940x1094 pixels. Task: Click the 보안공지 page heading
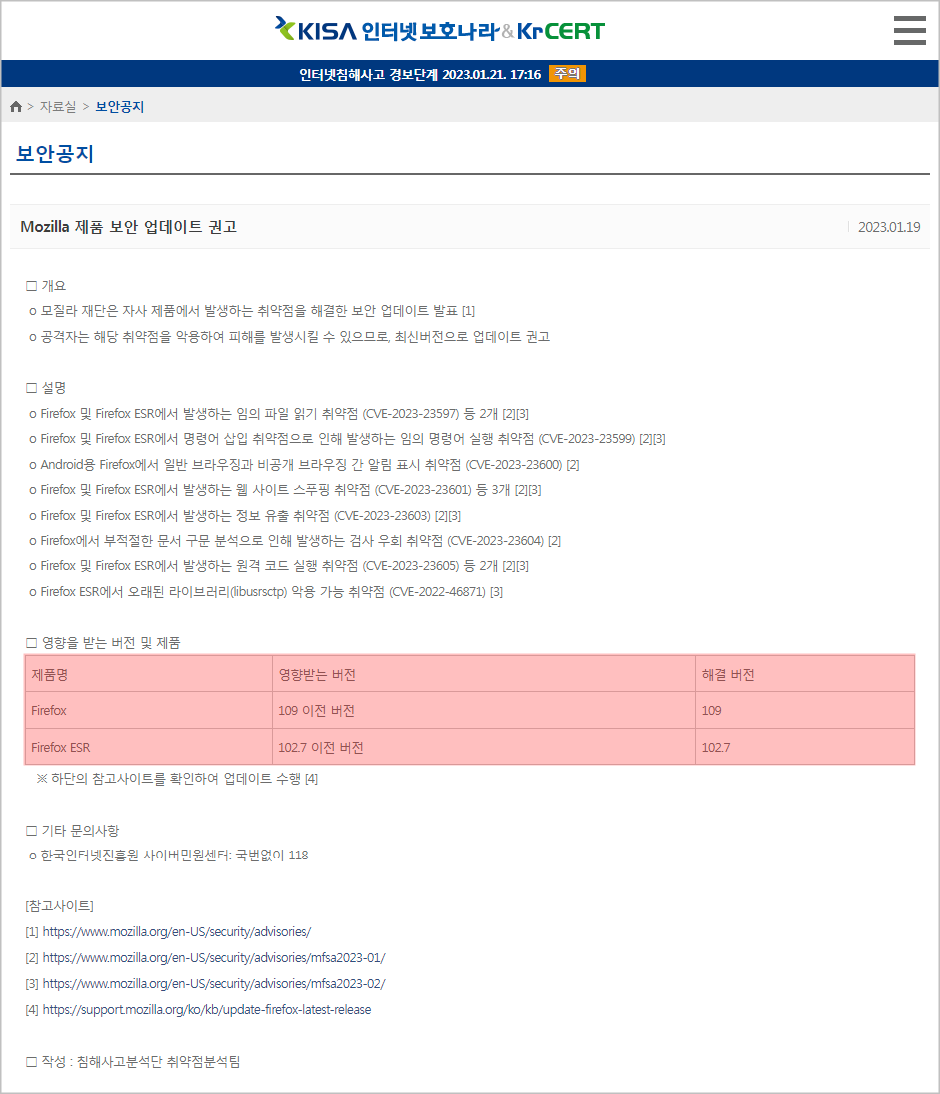[x=54, y=153]
